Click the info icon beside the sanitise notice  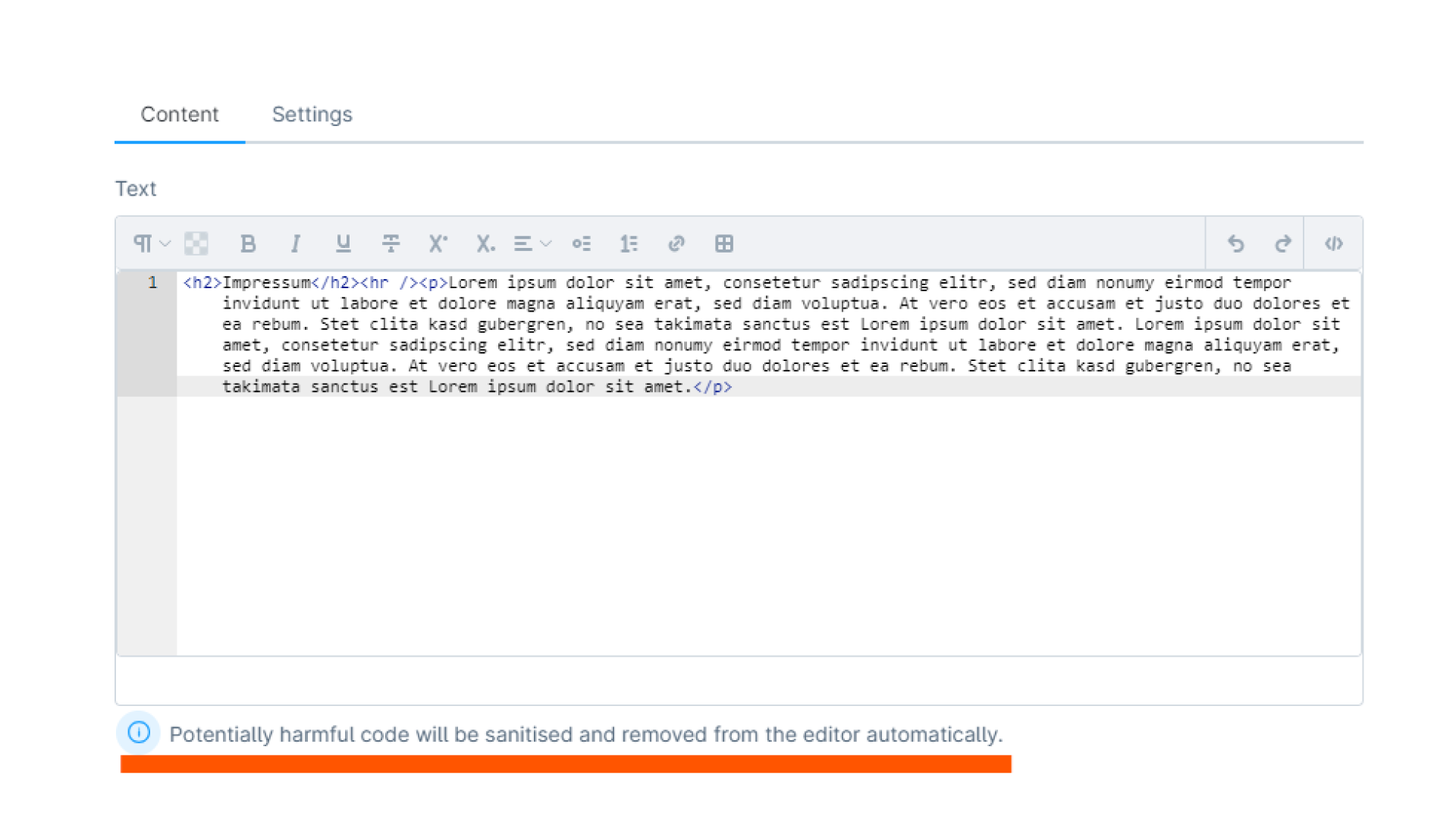pos(139,733)
